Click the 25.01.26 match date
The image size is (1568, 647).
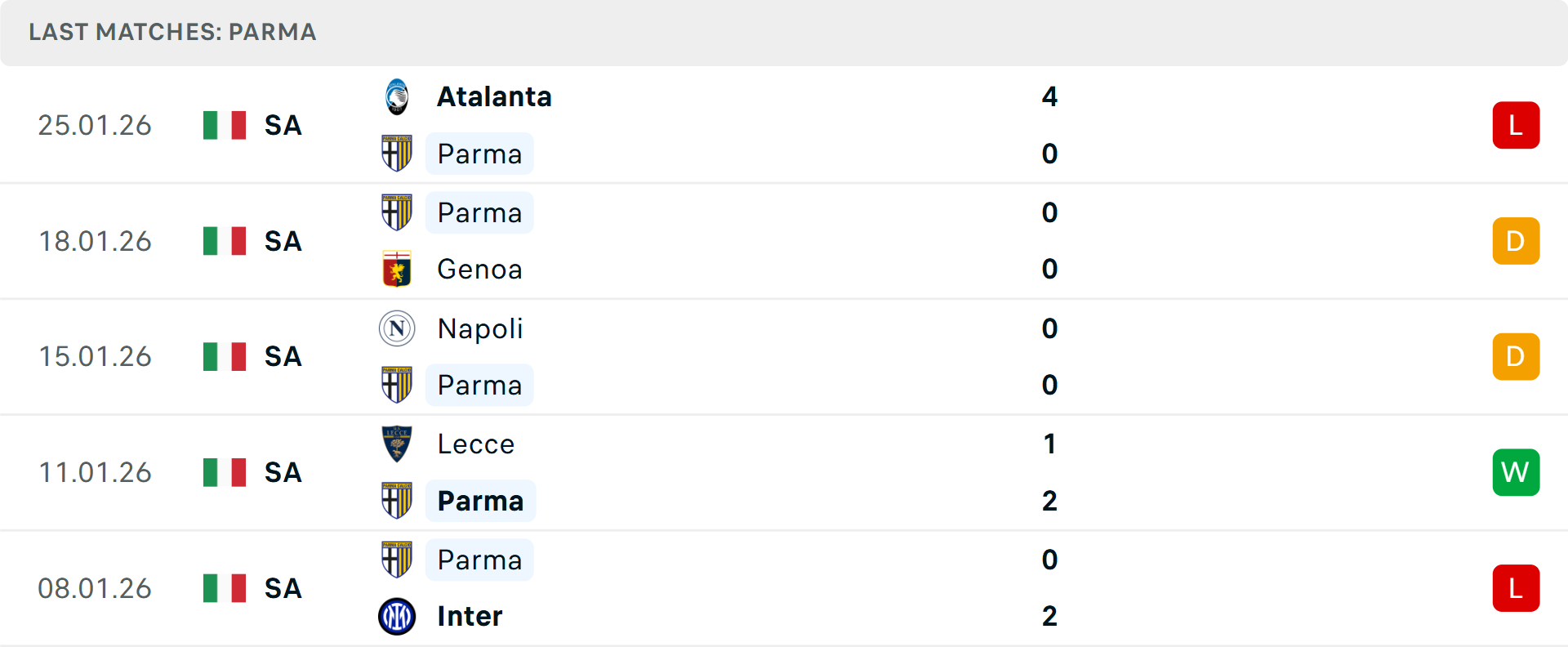(x=95, y=125)
